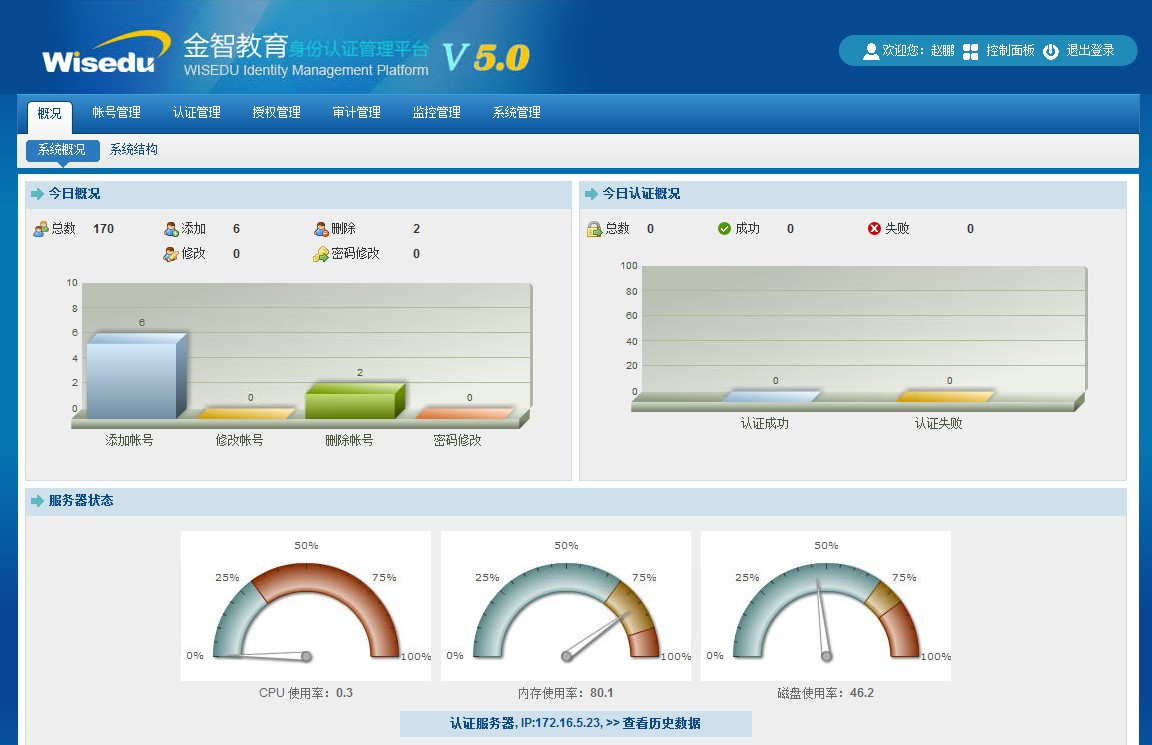The height and width of the screenshot is (745, 1152).
Task: Click the logout power icon
Action: click(x=1050, y=51)
